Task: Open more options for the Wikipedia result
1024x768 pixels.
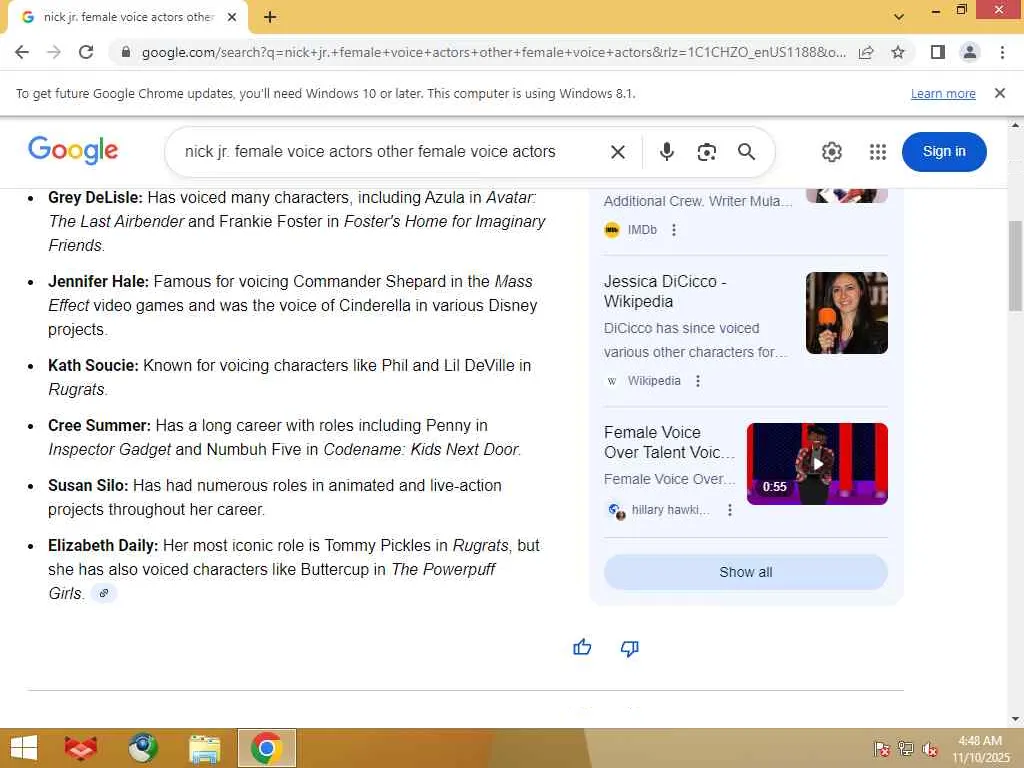Action: (x=697, y=381)
